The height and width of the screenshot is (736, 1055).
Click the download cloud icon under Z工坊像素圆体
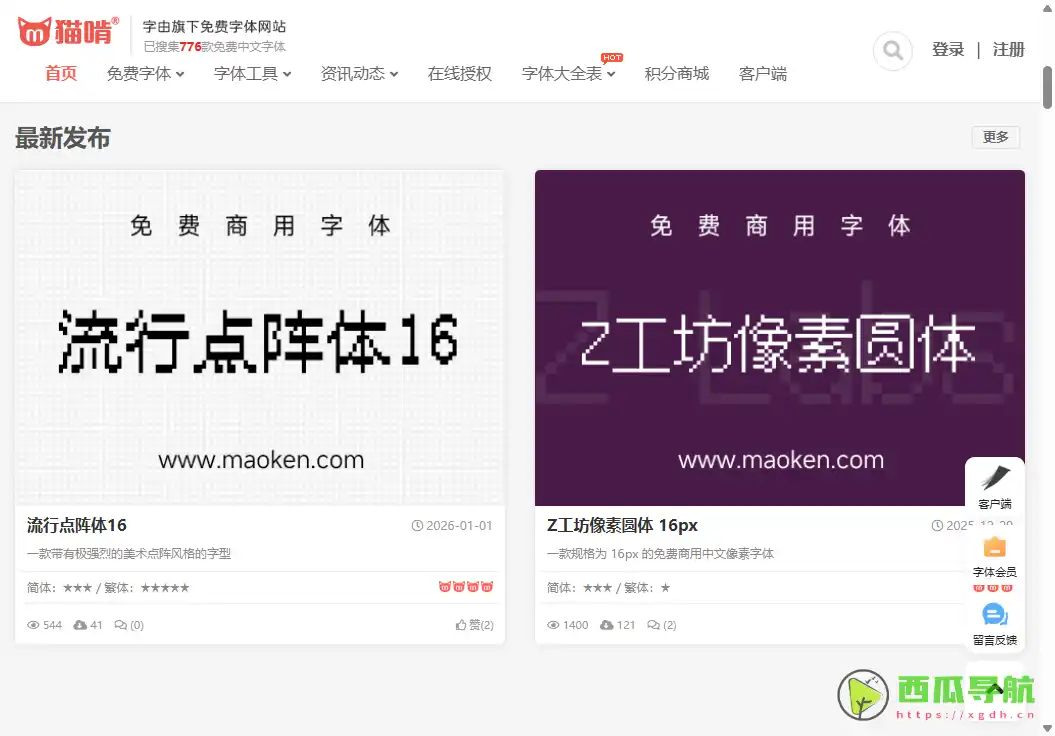[x=605, y=624]
